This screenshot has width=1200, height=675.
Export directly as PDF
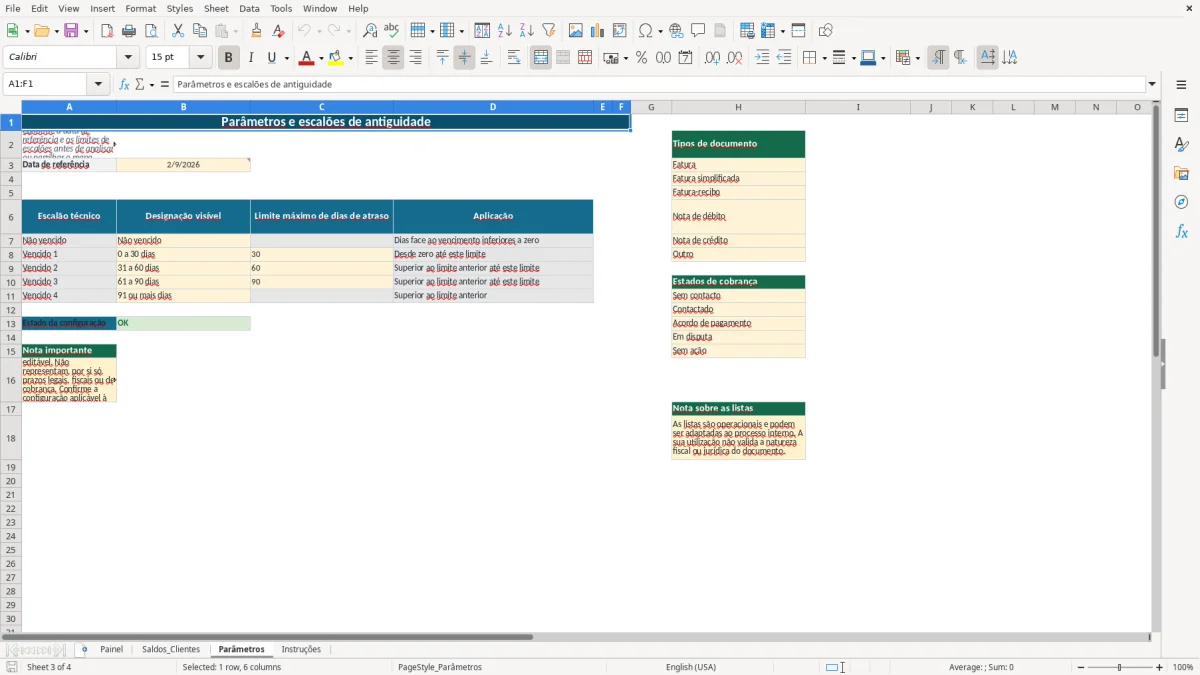pyautogui.click(x=107, y=31)
